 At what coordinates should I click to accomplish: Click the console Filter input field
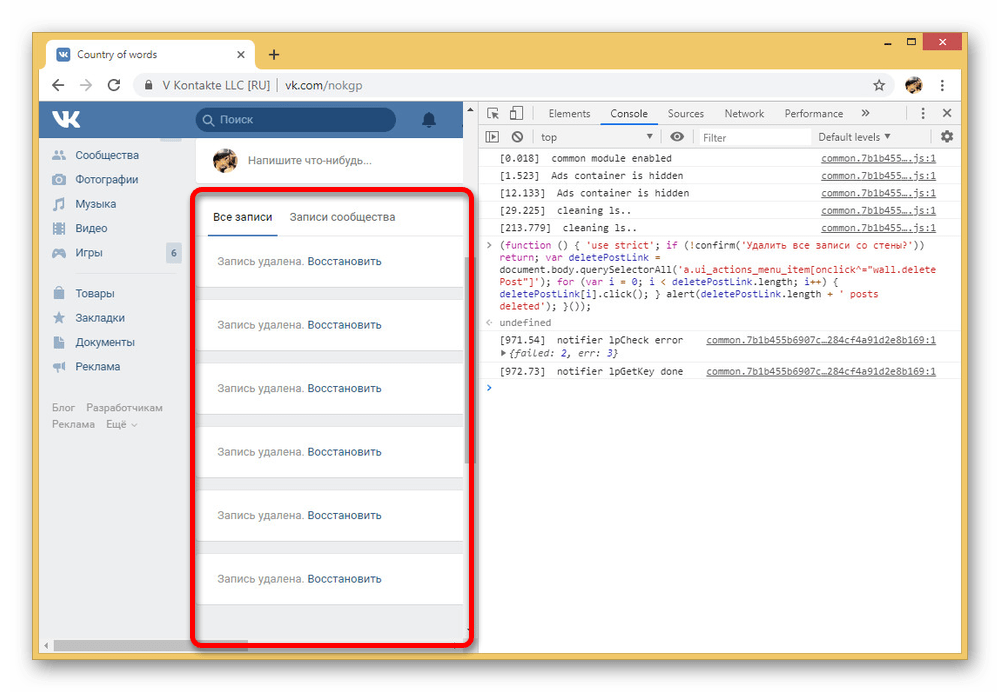750,137
